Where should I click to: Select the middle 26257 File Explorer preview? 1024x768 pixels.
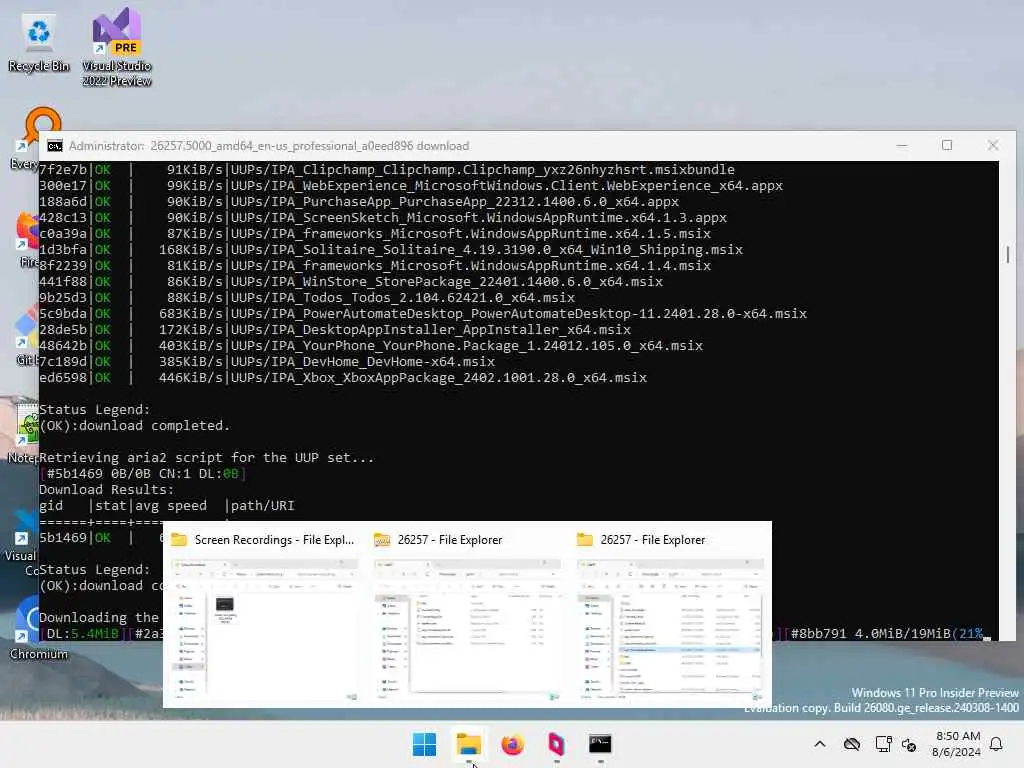(x=468, y=630)
